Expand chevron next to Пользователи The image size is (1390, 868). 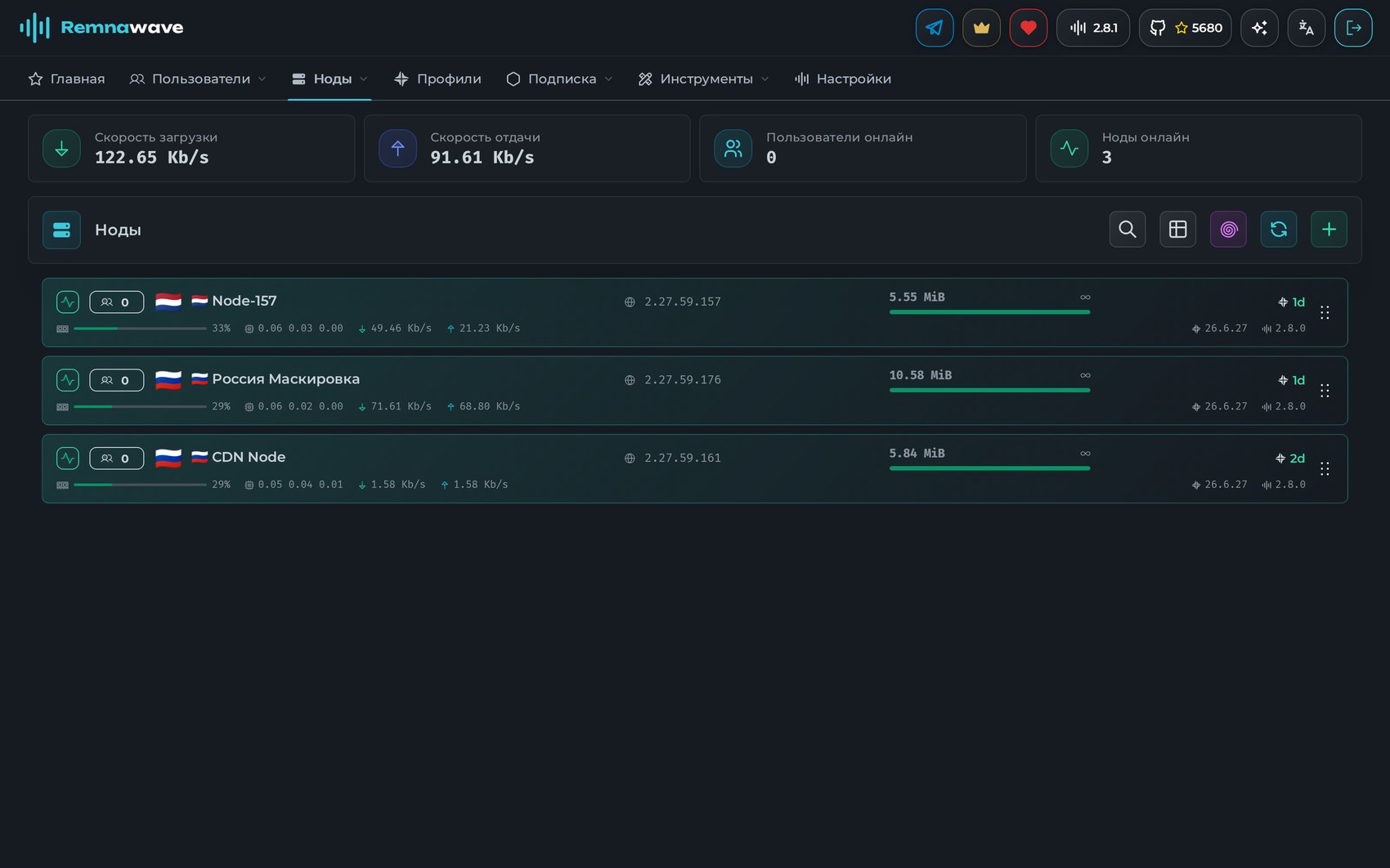click(262, 79)
